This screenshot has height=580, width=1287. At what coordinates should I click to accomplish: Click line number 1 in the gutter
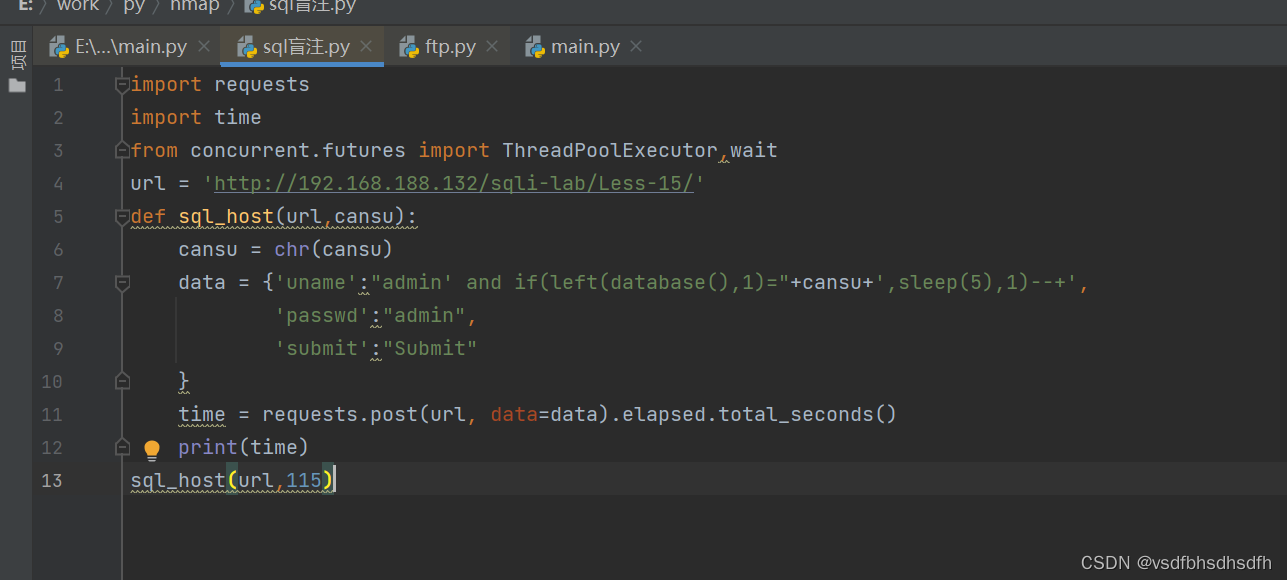click(x=58, y=85)
